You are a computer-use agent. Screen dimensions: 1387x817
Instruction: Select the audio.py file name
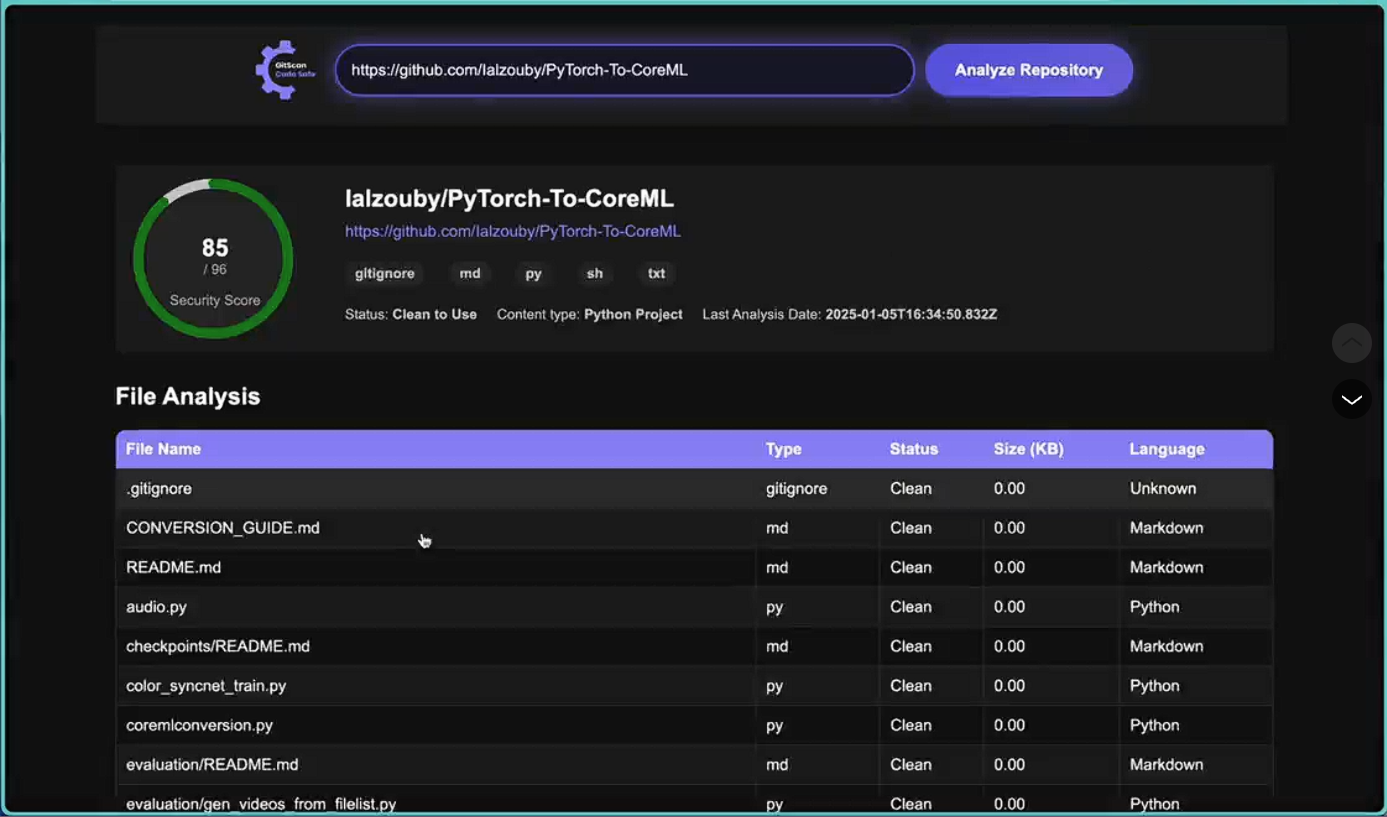[156, 607]
